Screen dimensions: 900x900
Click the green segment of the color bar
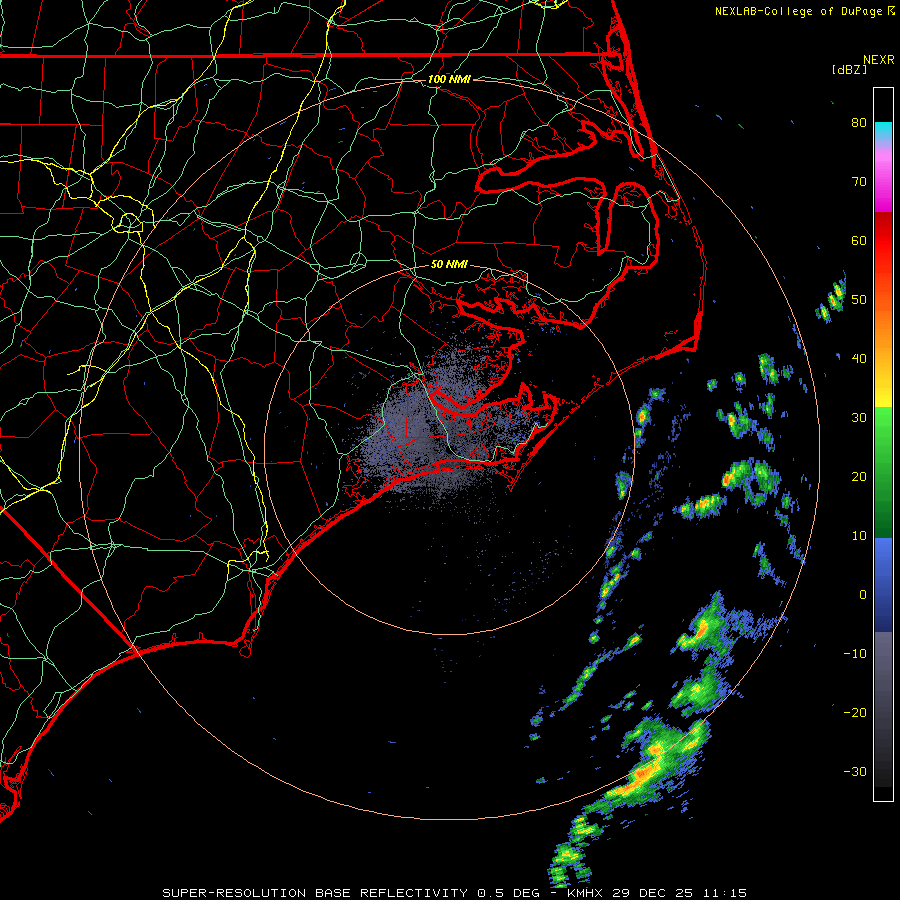pyautogui.click(x=883, y=472)
